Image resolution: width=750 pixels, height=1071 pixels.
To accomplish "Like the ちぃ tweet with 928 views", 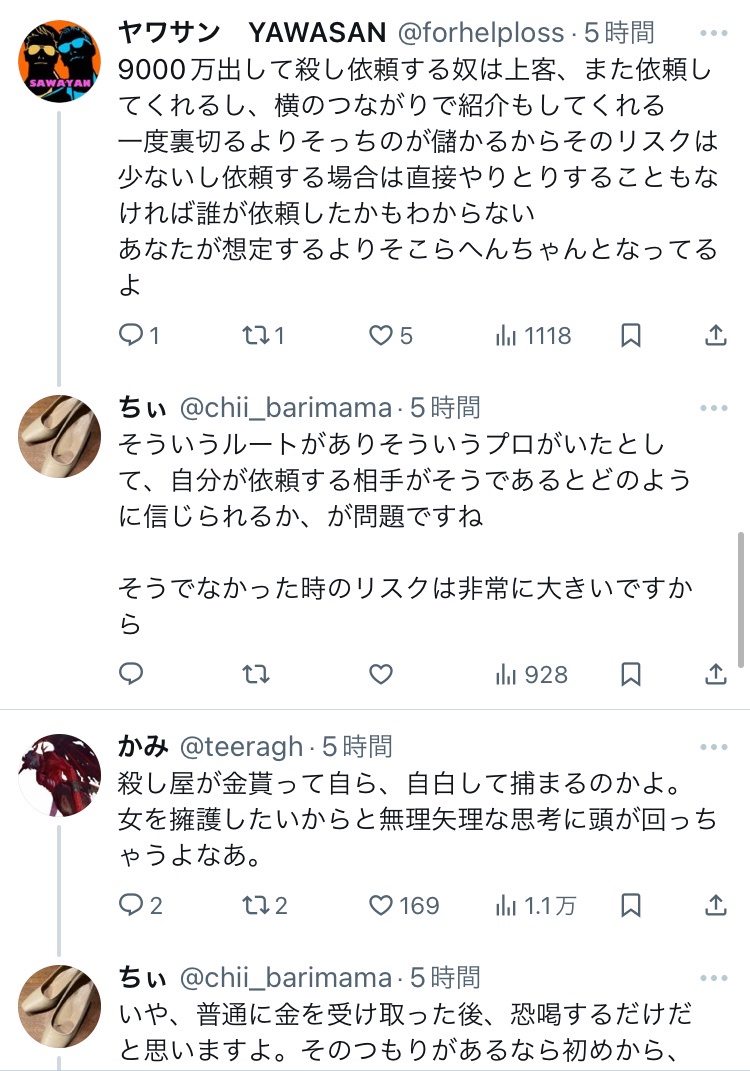I will 381,675.
